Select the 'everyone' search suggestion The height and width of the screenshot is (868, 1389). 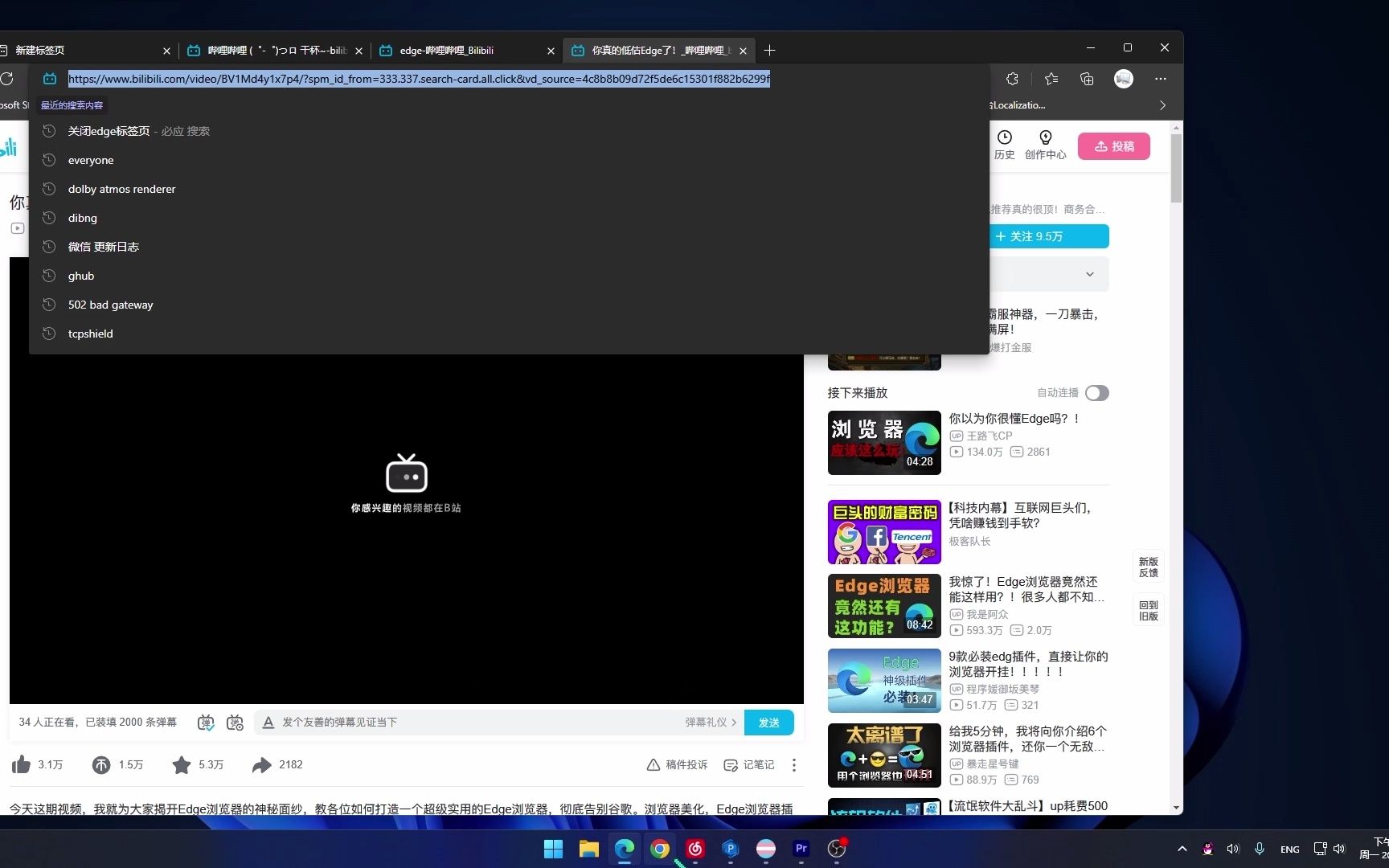pos(509,160)
